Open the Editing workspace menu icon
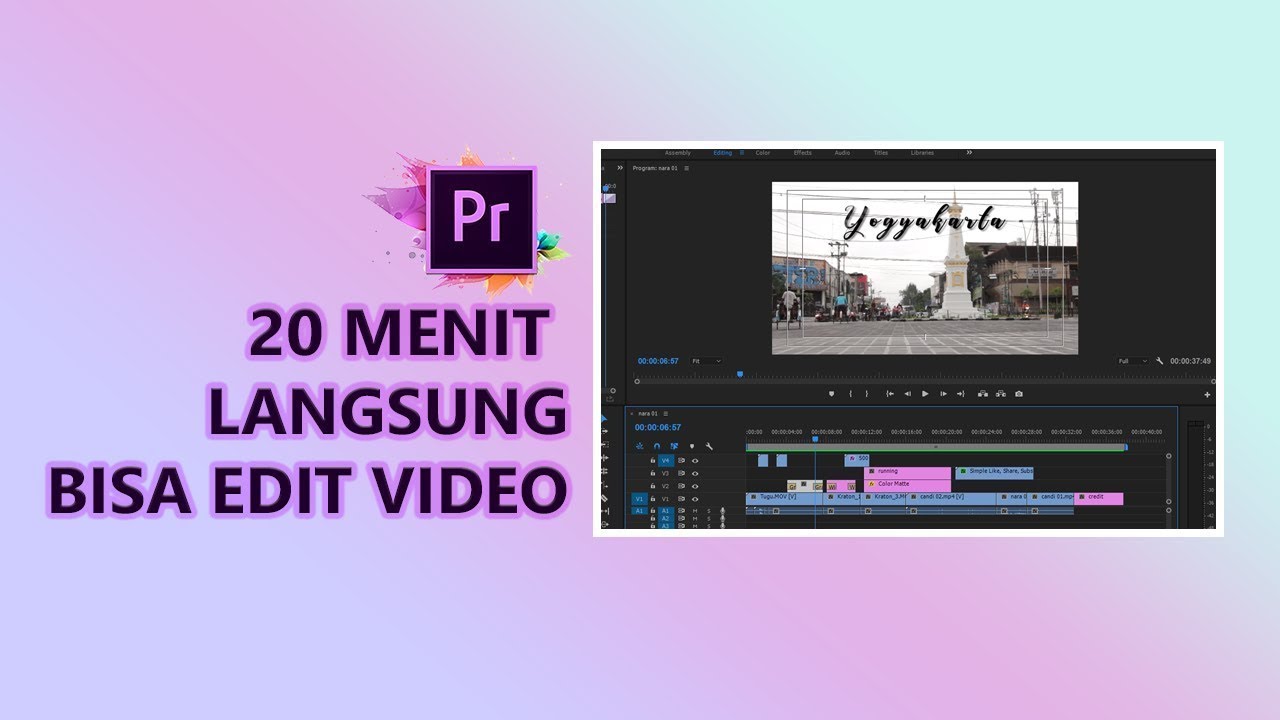This screenshot has height=720, width=1280. pyautogui.click(x=742, y=153)
